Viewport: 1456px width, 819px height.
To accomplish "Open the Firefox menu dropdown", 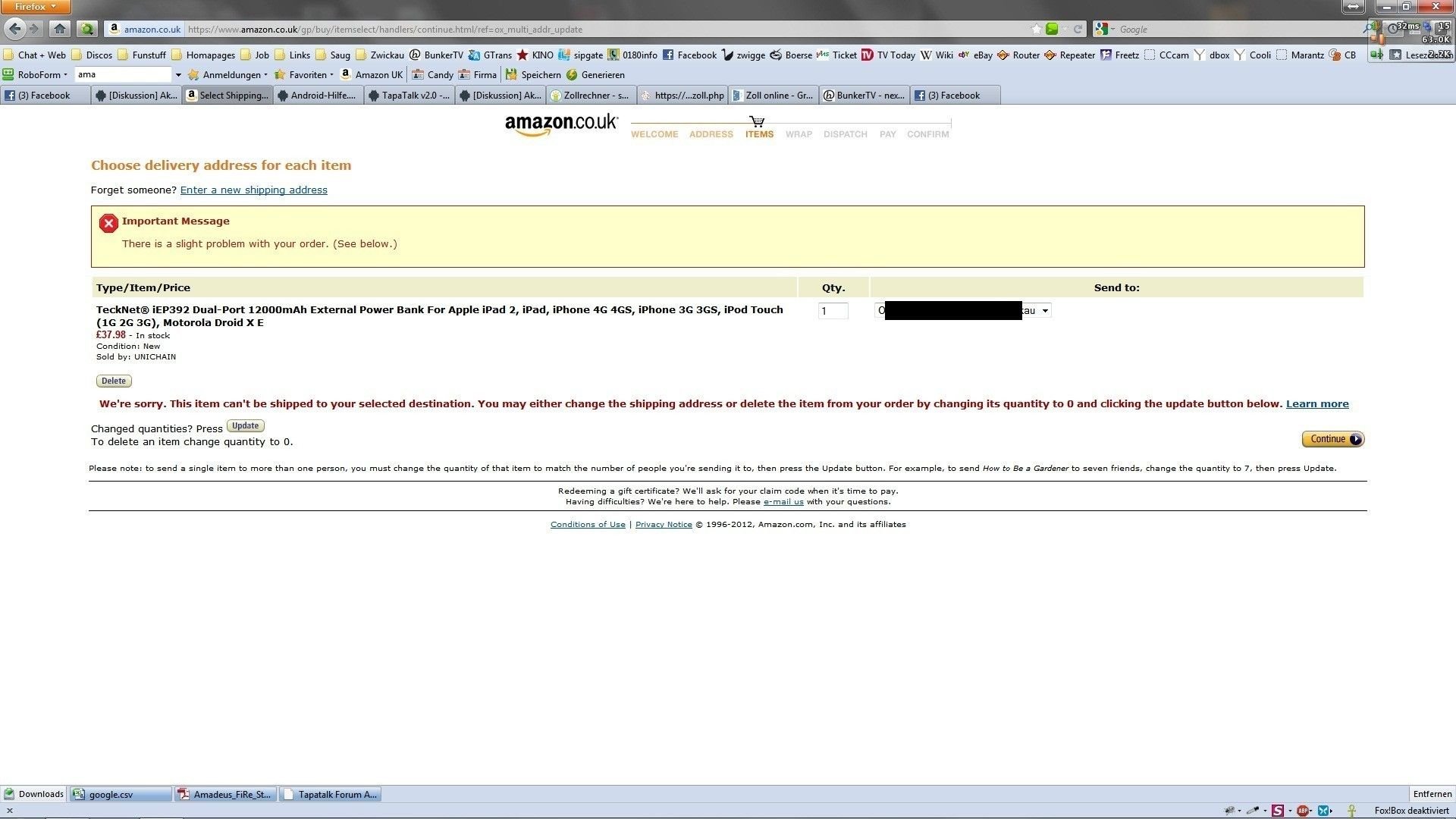I will [36, 7].
